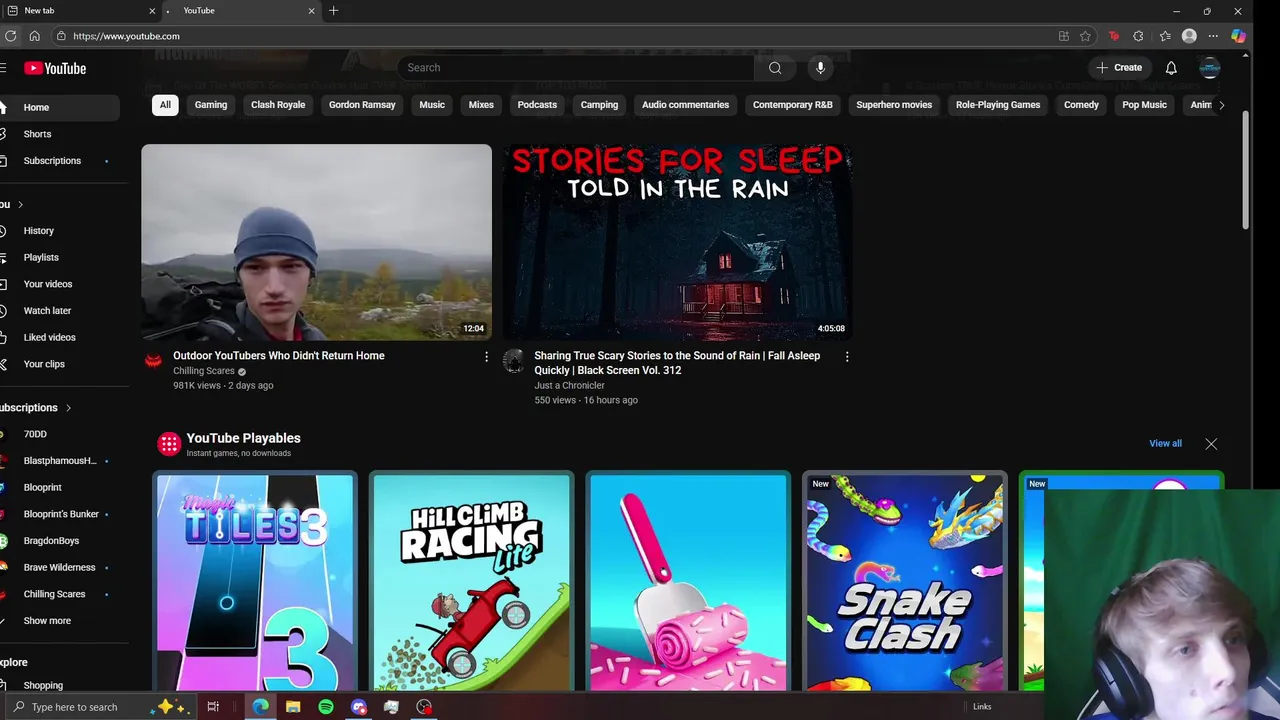The image size is (1280, 720).
Task: Open the Edge profile icon
Action: click(1189, 36)
